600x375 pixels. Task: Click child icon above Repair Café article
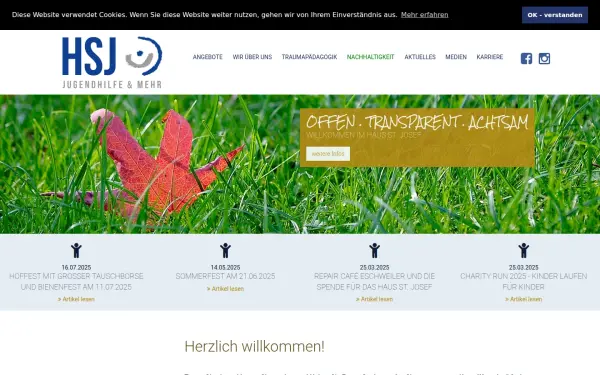pos(374,250)
